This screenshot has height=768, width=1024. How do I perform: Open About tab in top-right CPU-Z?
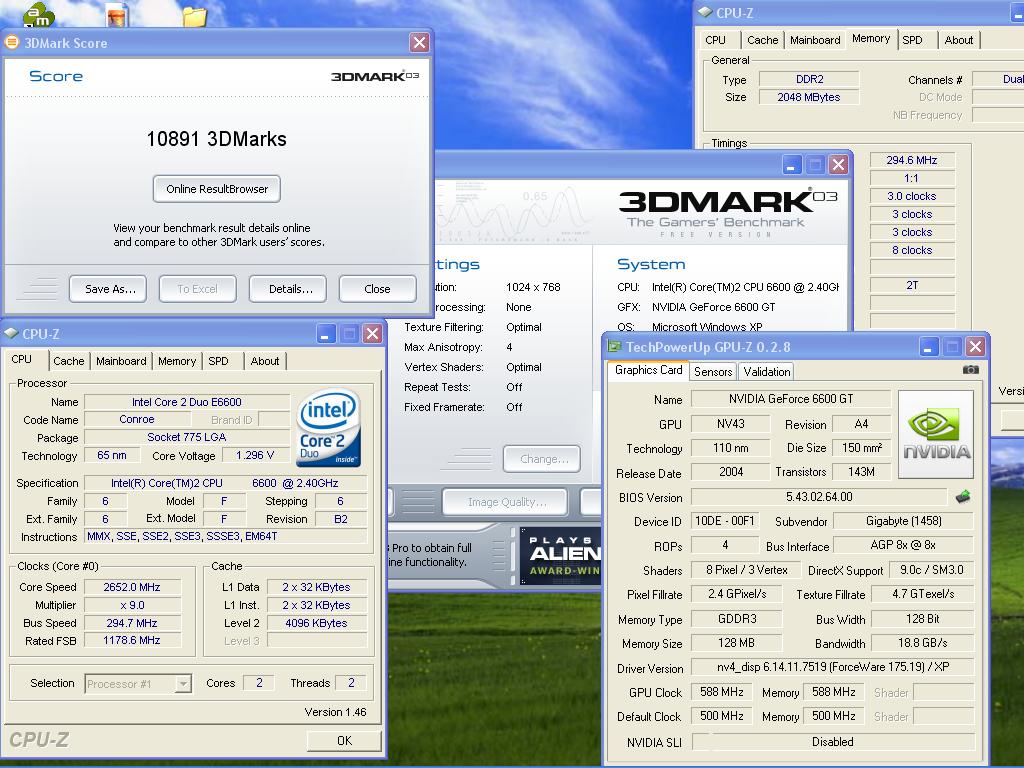[x=959, y=40]
